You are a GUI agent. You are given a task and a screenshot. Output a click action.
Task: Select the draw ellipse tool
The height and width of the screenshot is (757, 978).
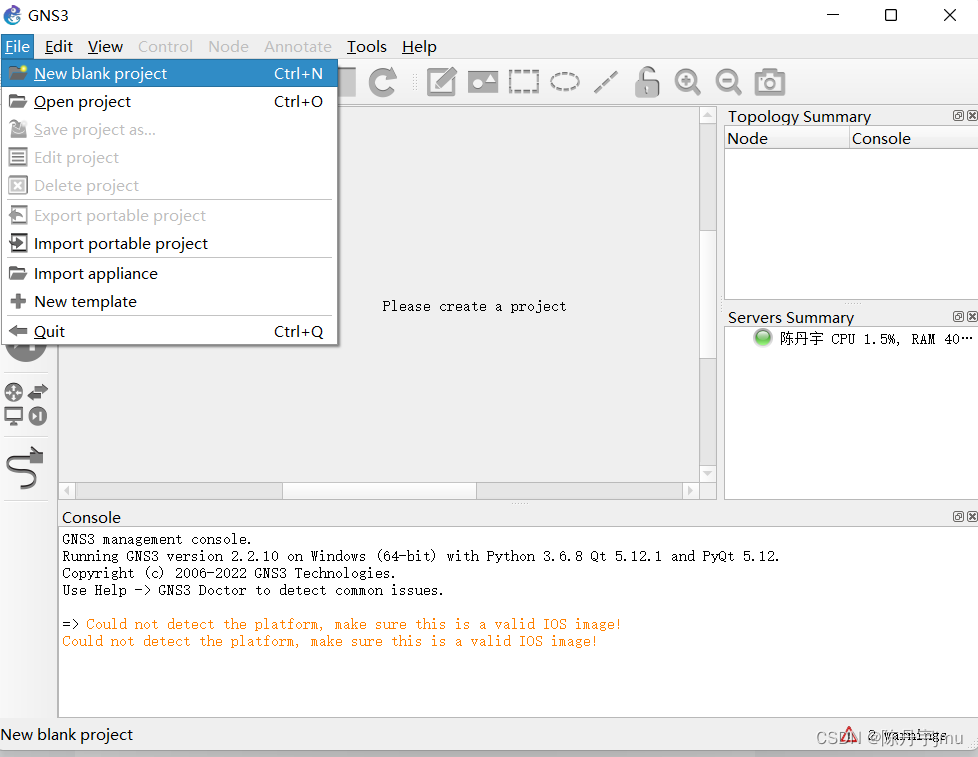click(x=564, y=82)
